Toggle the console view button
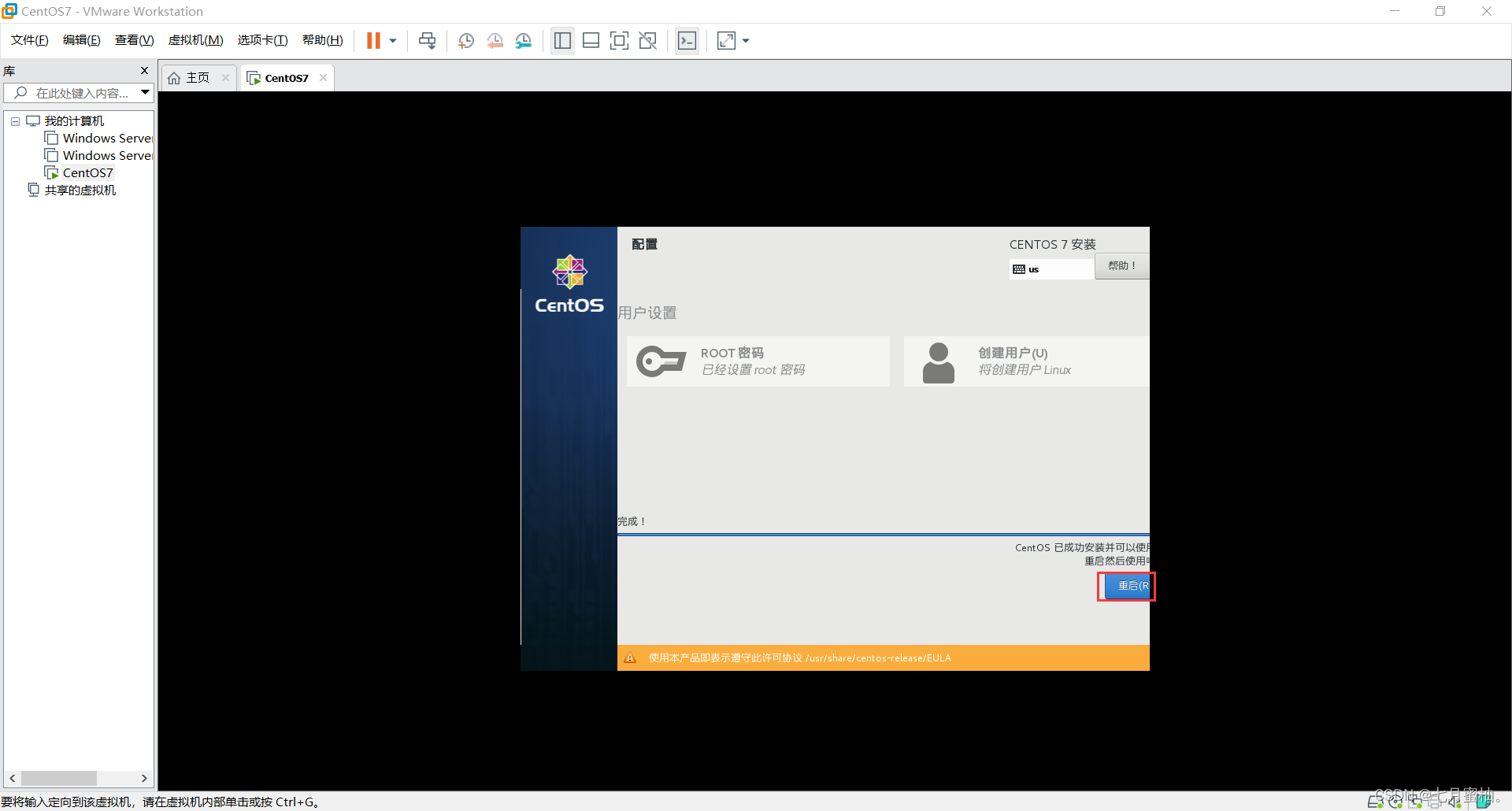Image resolution: width=1512 pixels, height=811 pixels. click(x=687, y=40)
